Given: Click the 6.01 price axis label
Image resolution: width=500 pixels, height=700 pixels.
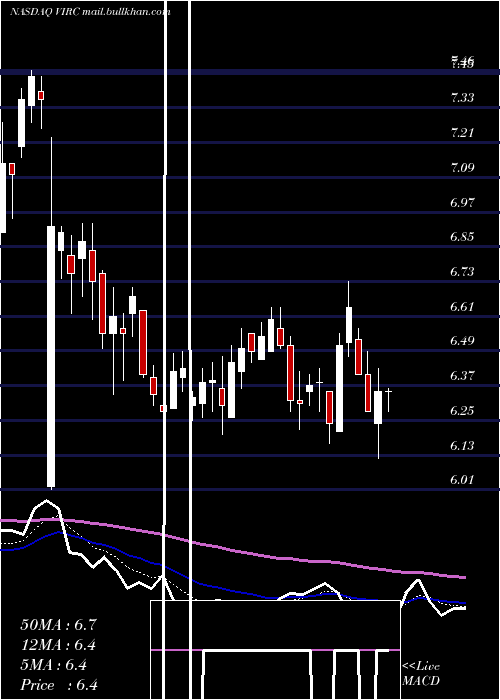Looking at the screenshot, I should pyautogui.click(x=462, y=480).
